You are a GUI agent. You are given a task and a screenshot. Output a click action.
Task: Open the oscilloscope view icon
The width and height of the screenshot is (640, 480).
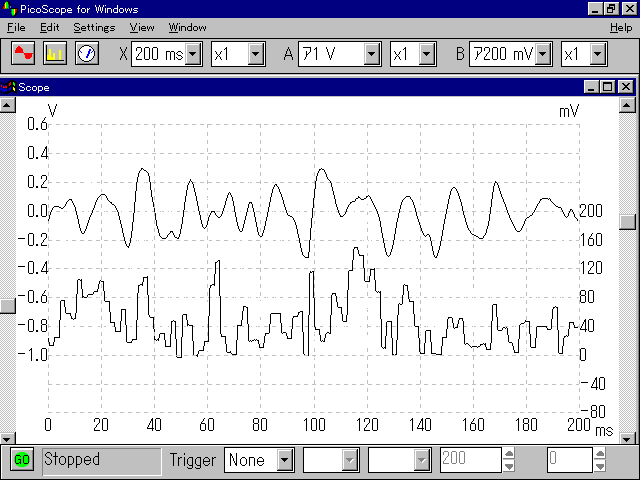(23, 53)
